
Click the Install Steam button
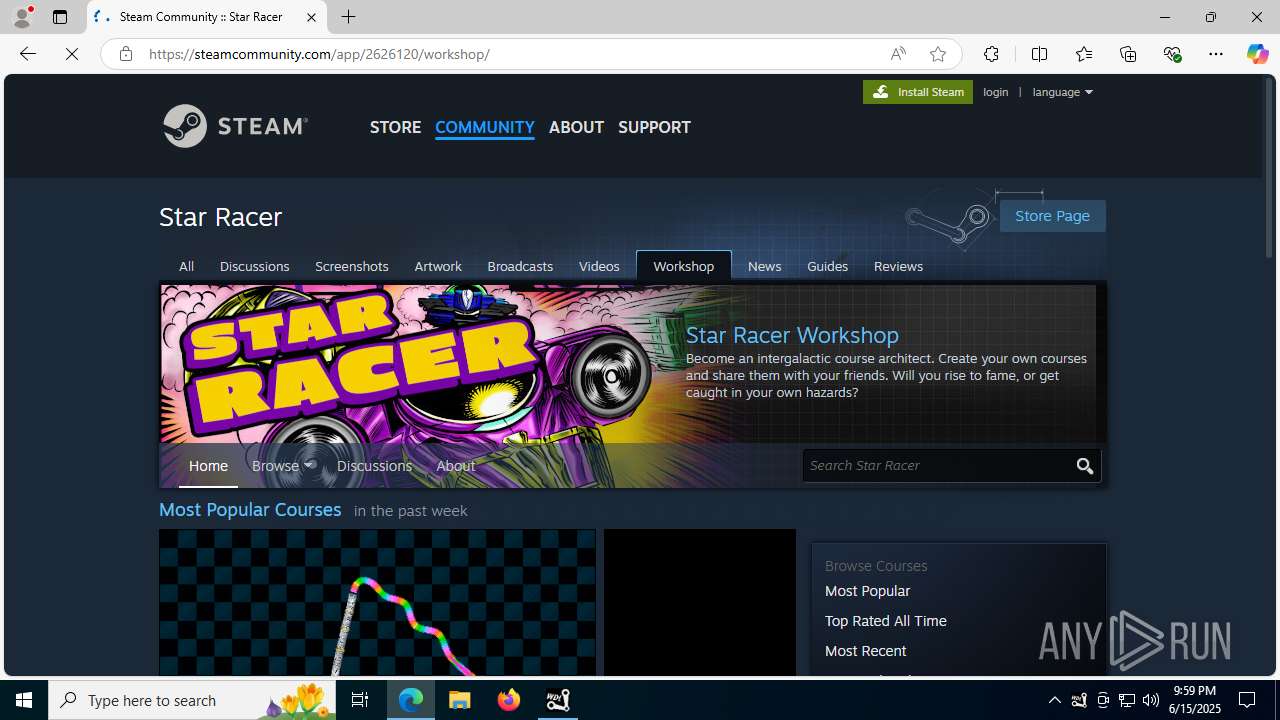coord(918,92)
